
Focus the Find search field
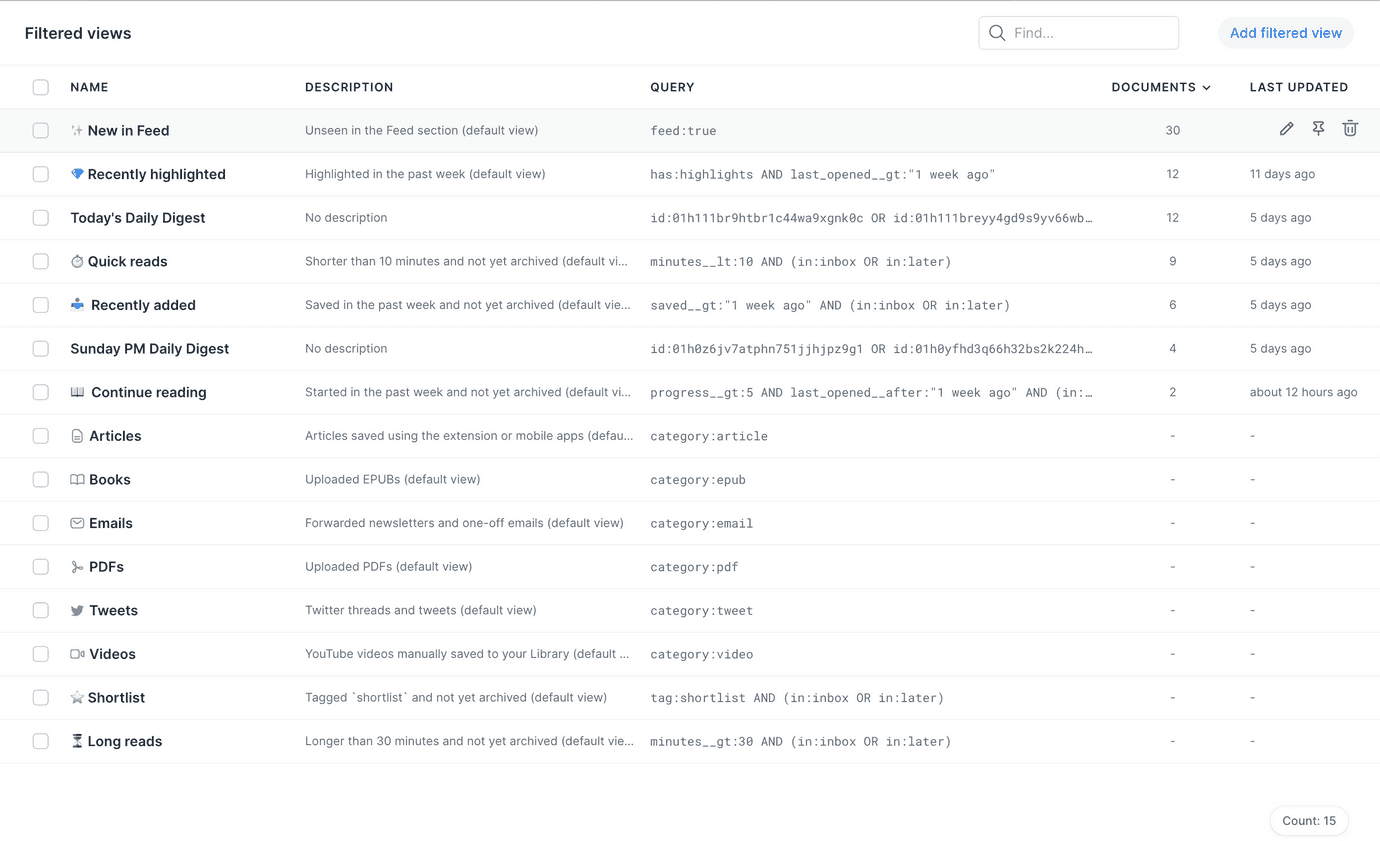click(1090, 33)
